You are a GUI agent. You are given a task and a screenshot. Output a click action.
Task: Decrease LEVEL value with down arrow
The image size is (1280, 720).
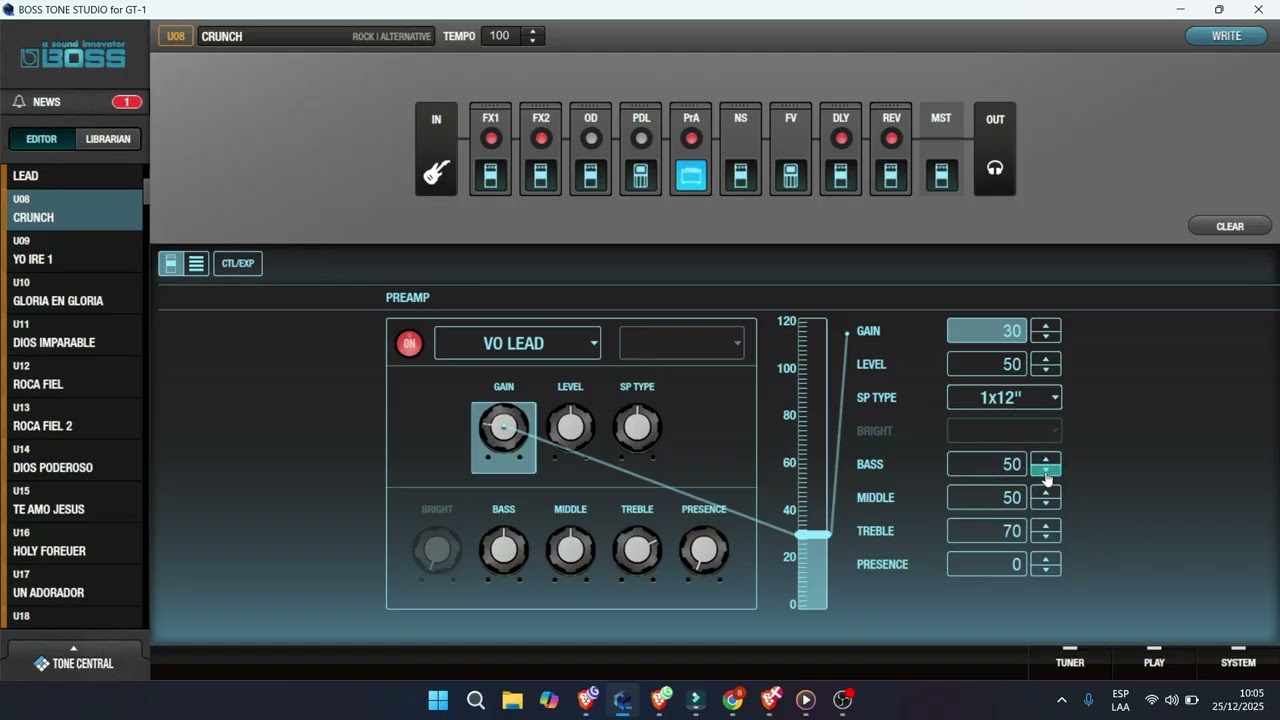pyautogui.click(x=1046, y=370)
